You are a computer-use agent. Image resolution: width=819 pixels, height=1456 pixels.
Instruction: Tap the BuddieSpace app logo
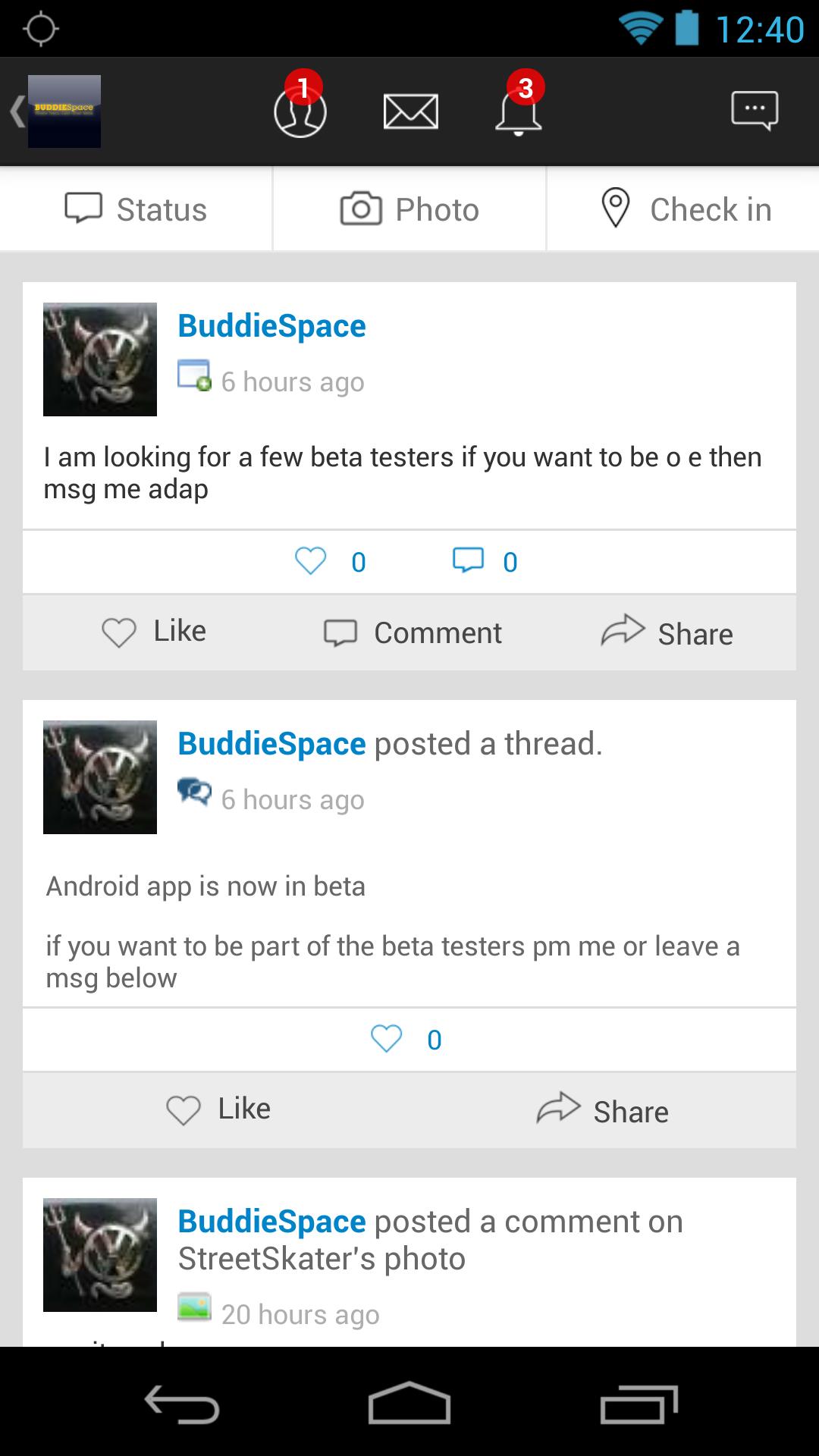point(64,111)
